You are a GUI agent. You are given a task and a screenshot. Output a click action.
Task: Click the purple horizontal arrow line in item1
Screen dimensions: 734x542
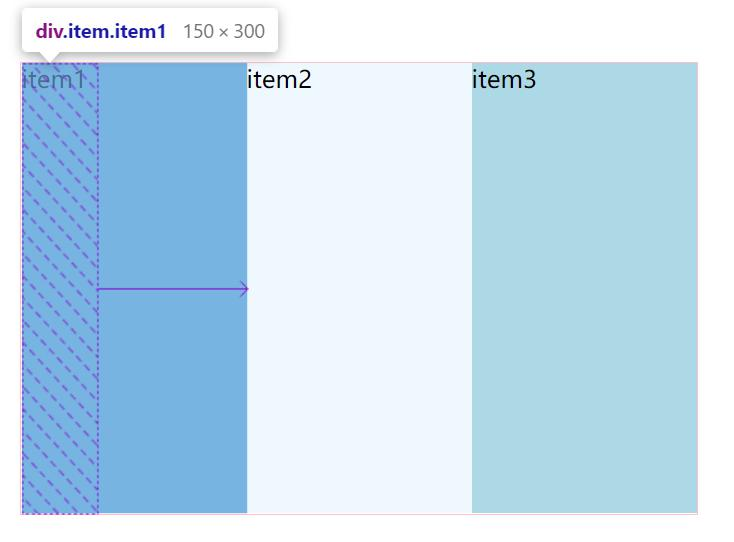tap(170, 290)
